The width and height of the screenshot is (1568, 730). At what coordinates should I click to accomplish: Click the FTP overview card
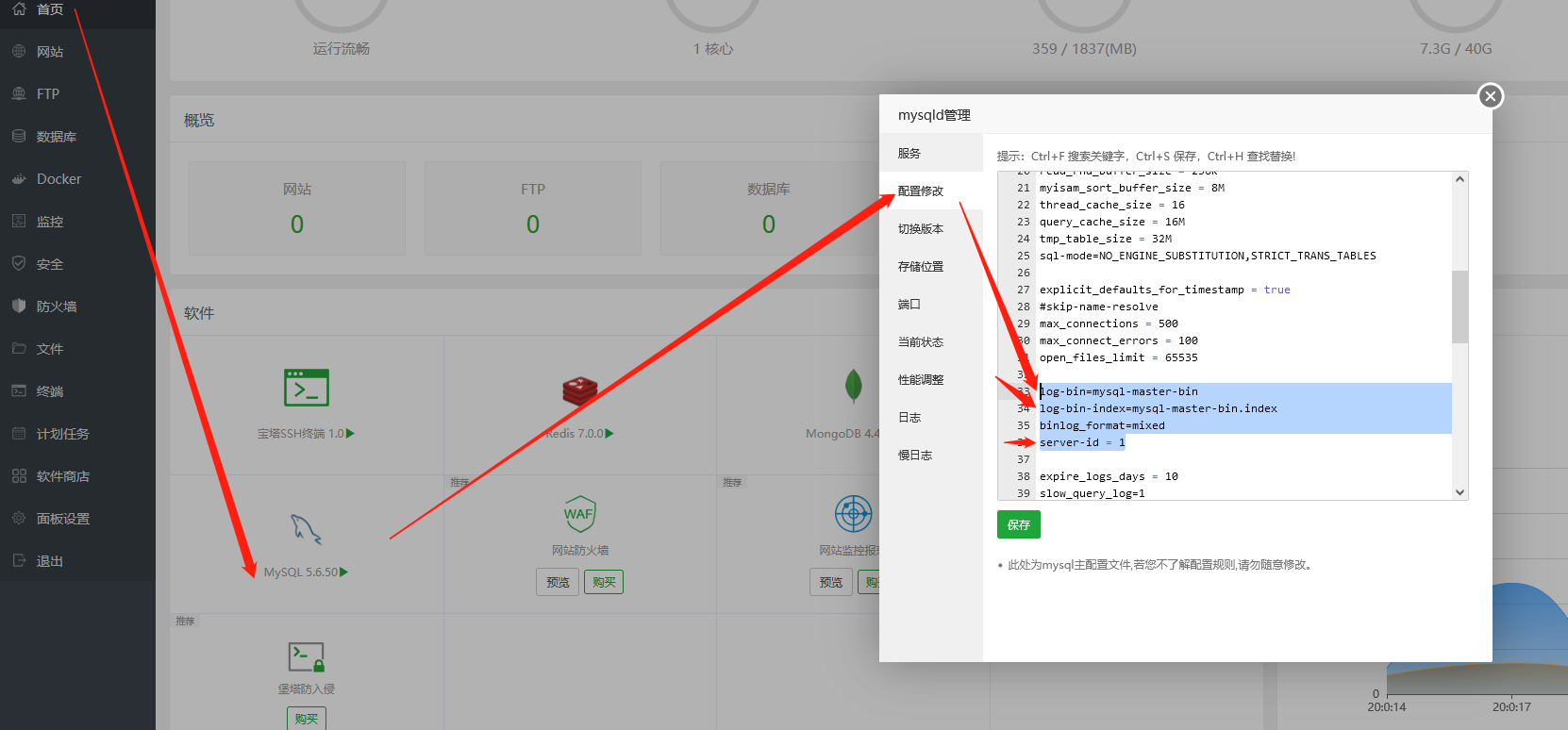click(x=533, y=208)
